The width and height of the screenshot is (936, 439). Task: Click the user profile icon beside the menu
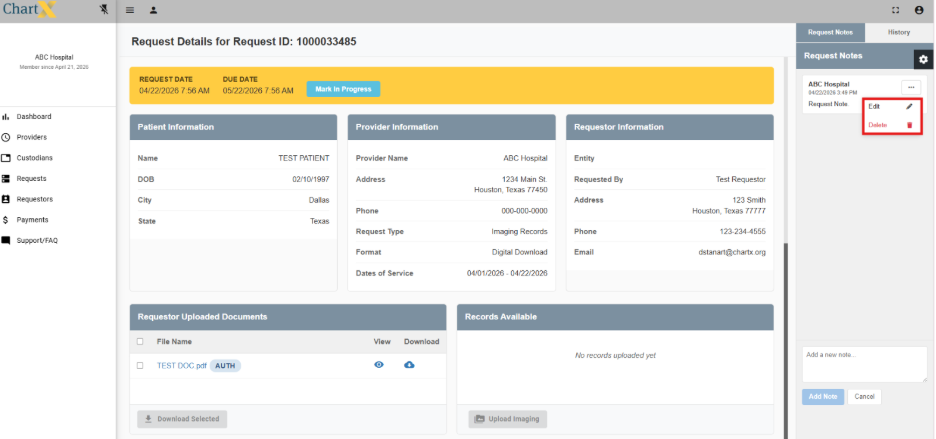click(x=153, y=10)
